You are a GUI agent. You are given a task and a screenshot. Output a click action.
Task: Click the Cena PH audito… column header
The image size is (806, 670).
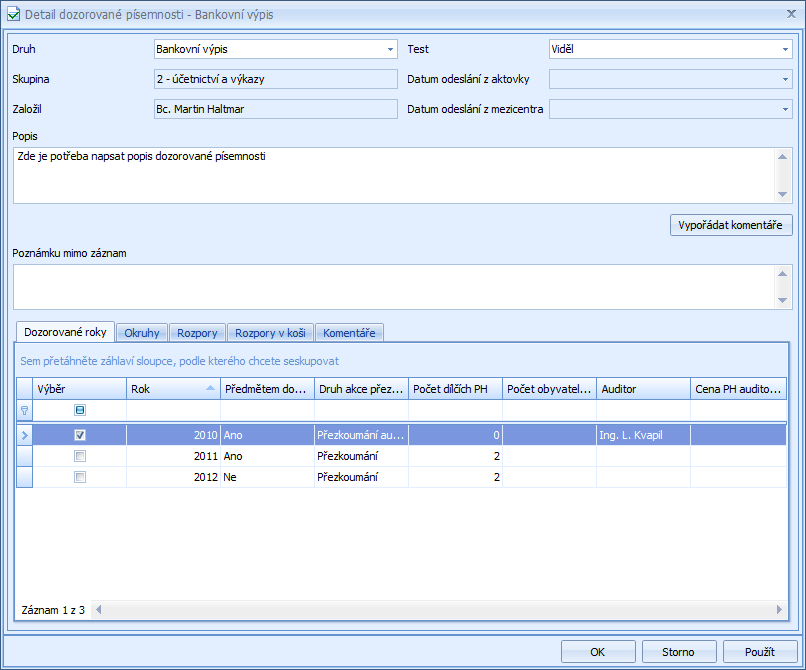(739, 389)
